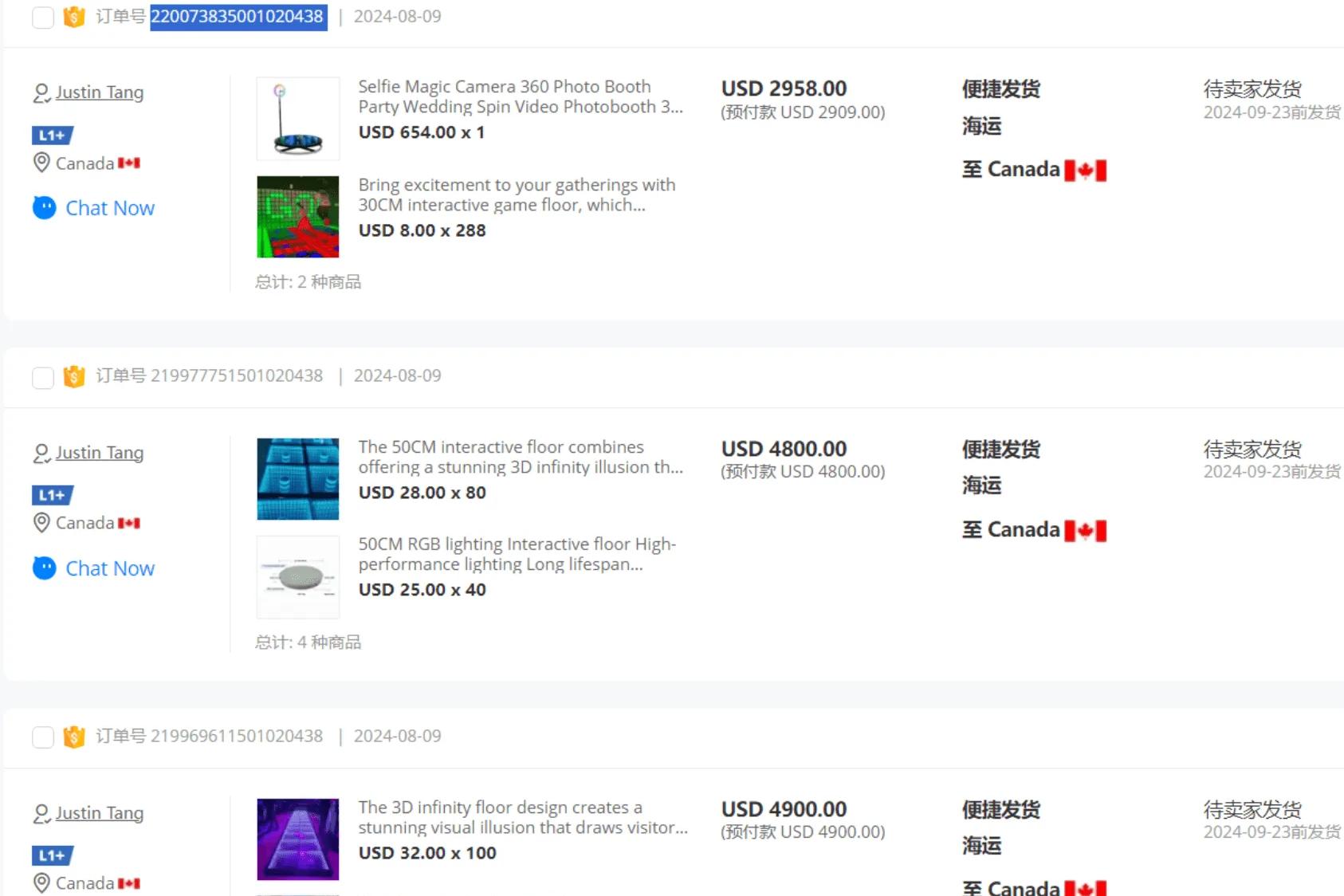The width and height of the screenshot is (1344, 896).
Task: Click the L1+ badge in the second order
Action: 53,495
